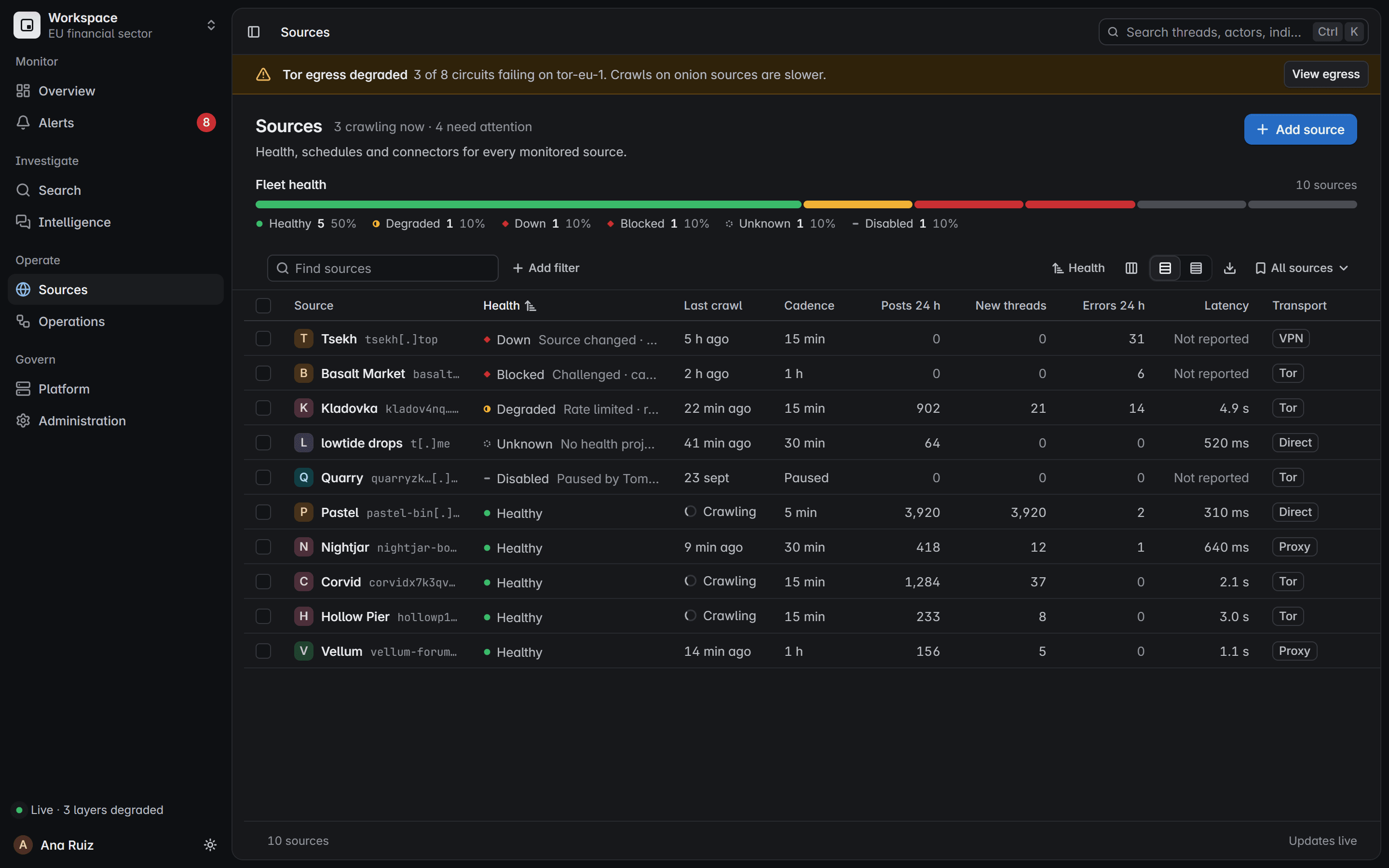Open the All sources view dropdown

pyautogui.click(x=1301, y=268)
